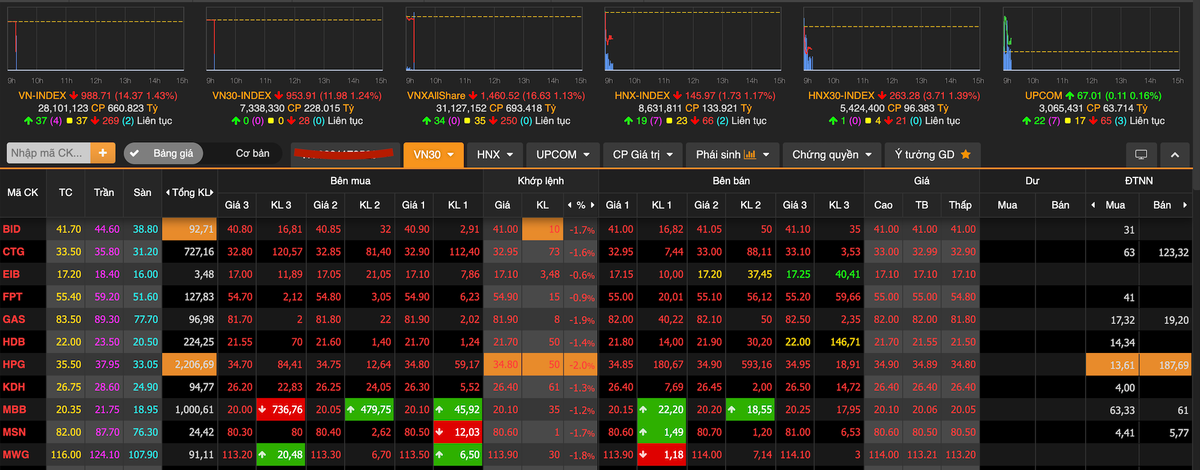Collapse the index charts with the up chevron
The image size is (1200, 470).
pyautogui.click(x=1175, y=155)
